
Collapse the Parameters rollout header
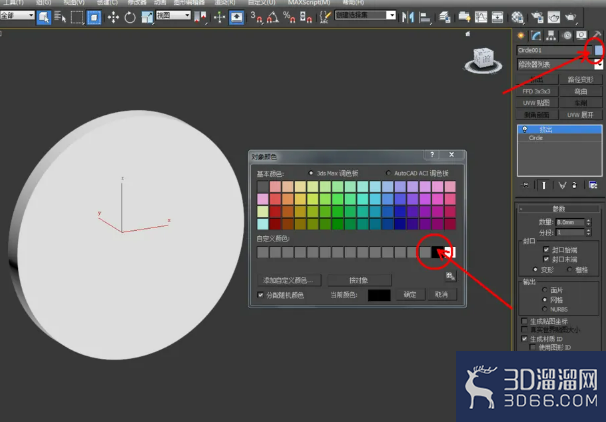pyautogui.click(x=559, y=209)
